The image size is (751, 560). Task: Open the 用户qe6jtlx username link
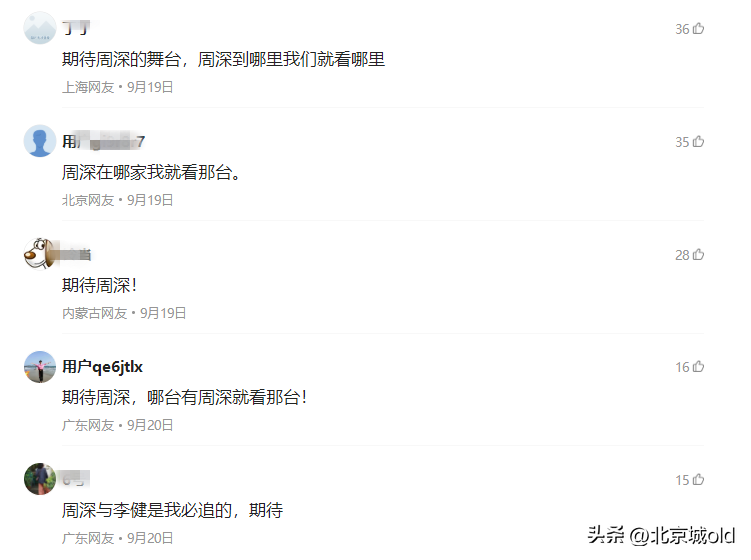pos(102,367)
